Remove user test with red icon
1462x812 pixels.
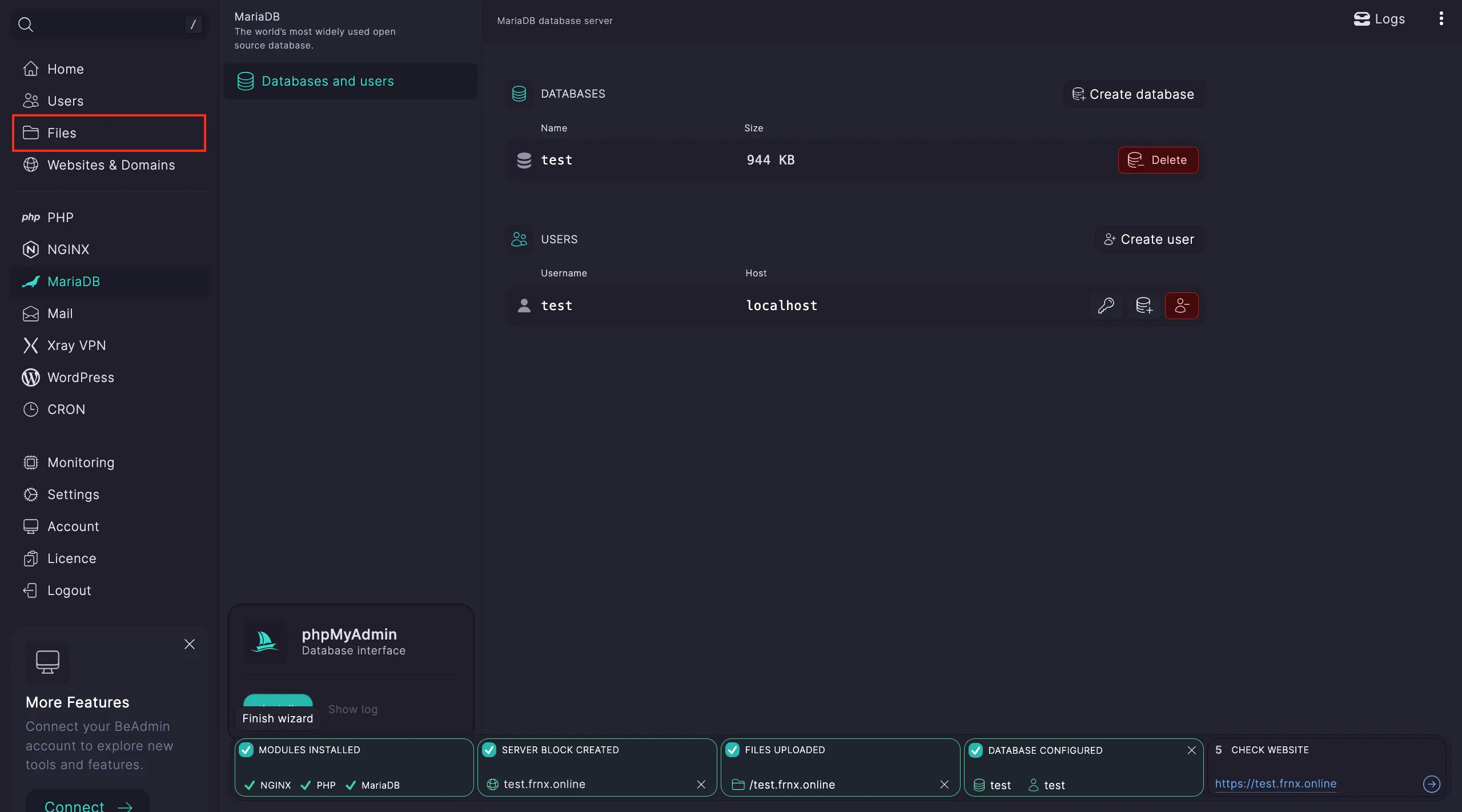[1182, 305]
